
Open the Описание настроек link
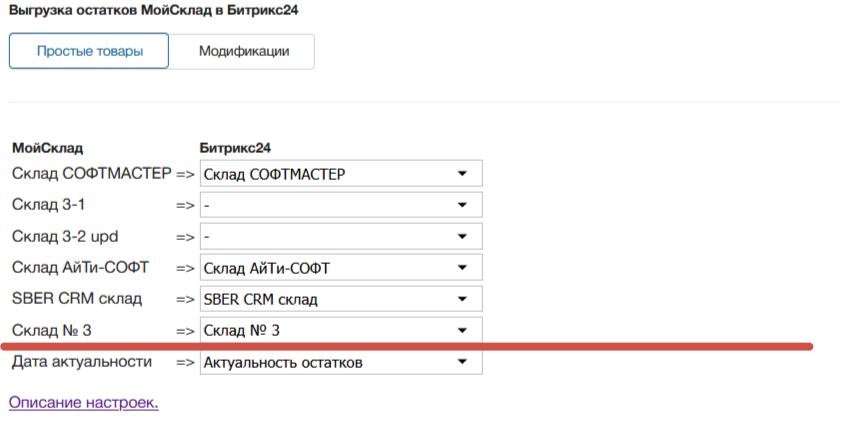(x=84, y=402)
